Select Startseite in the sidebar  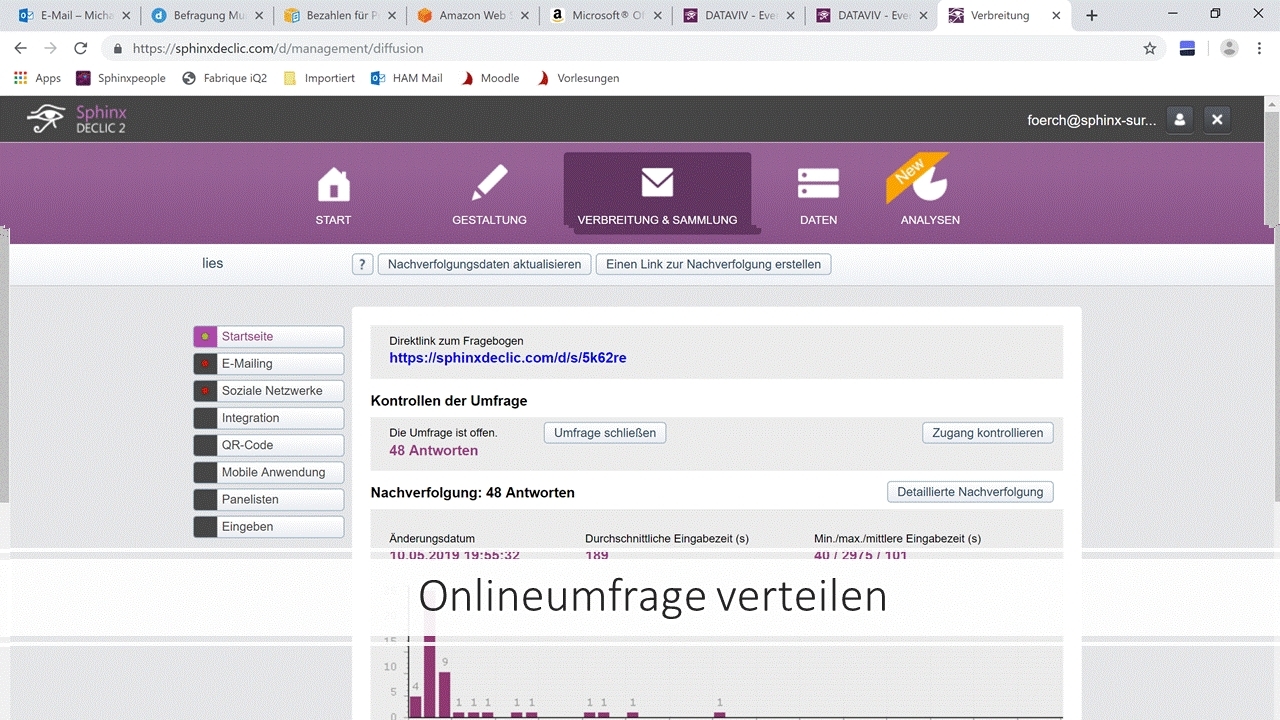(268, 337)
